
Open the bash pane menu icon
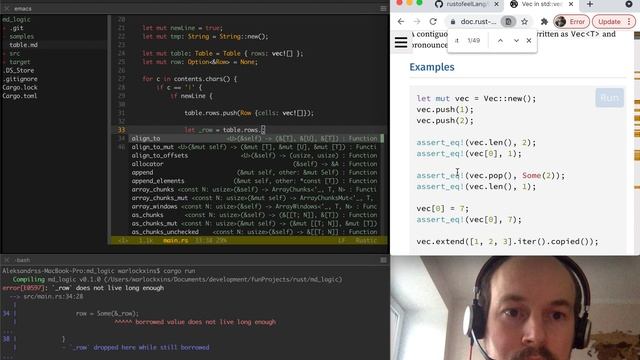384,260
